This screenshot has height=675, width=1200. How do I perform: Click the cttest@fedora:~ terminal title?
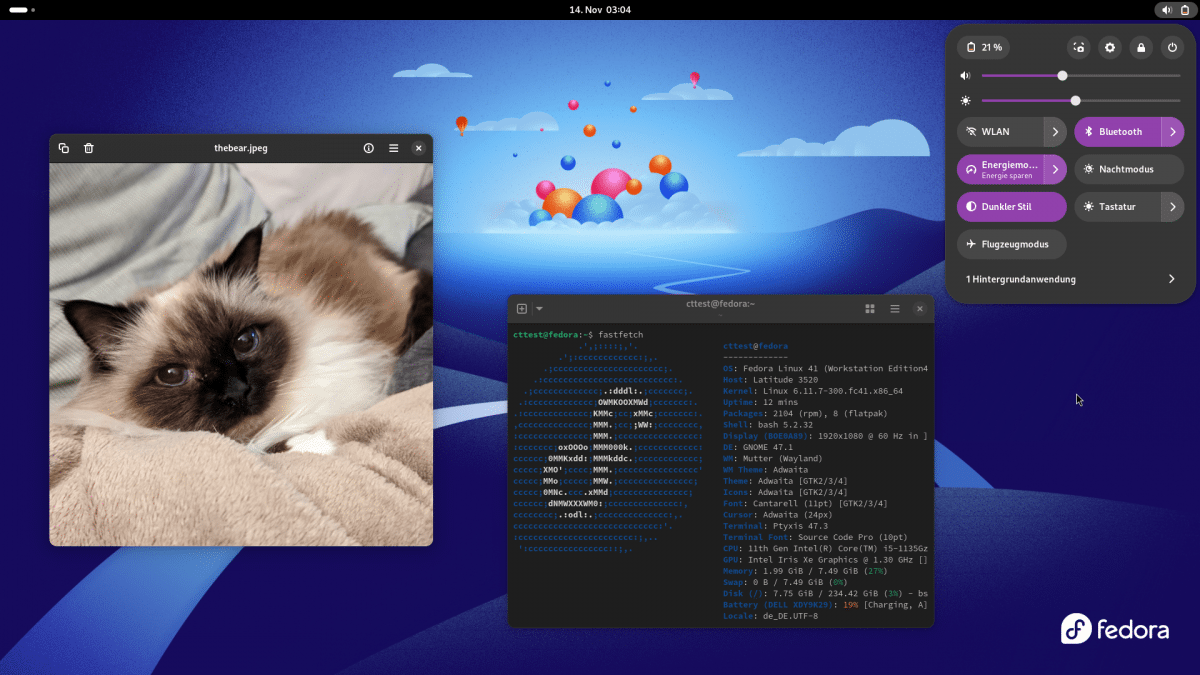(720, 304)
